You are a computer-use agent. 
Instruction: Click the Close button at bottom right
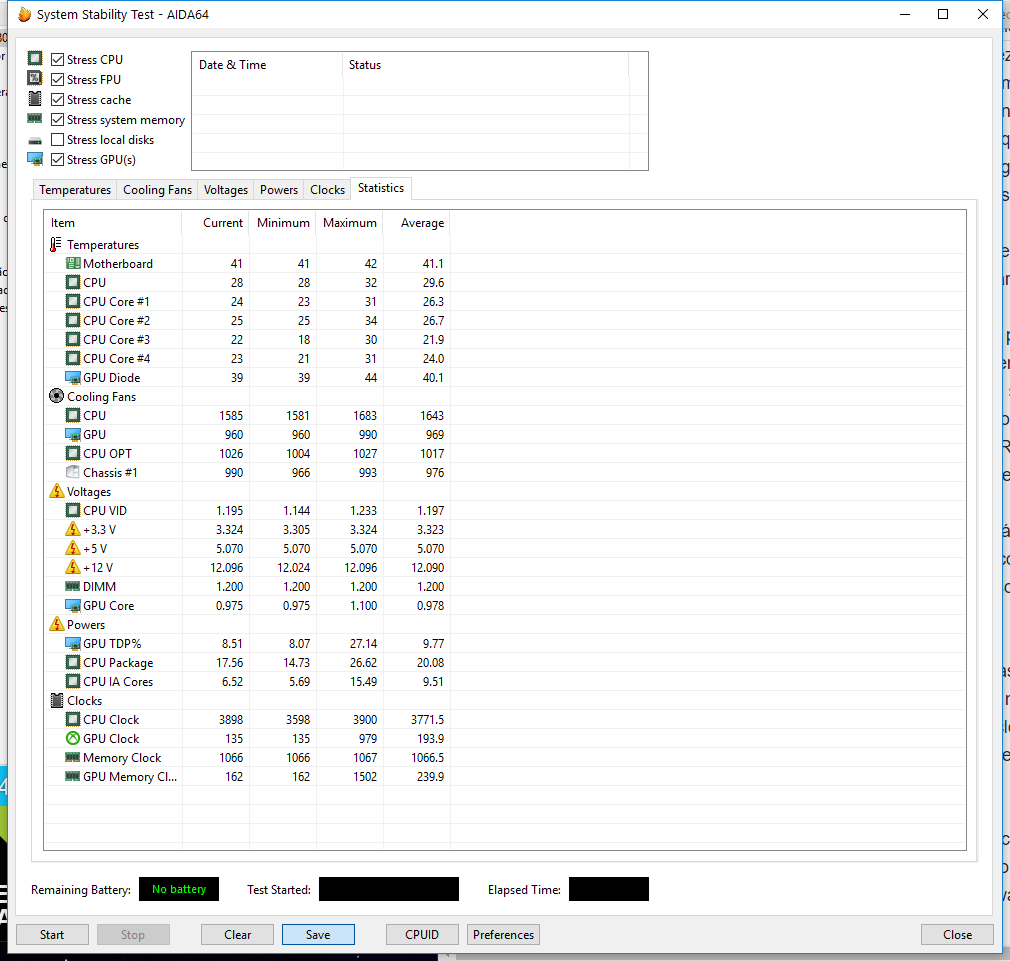(x=957, y=934)
